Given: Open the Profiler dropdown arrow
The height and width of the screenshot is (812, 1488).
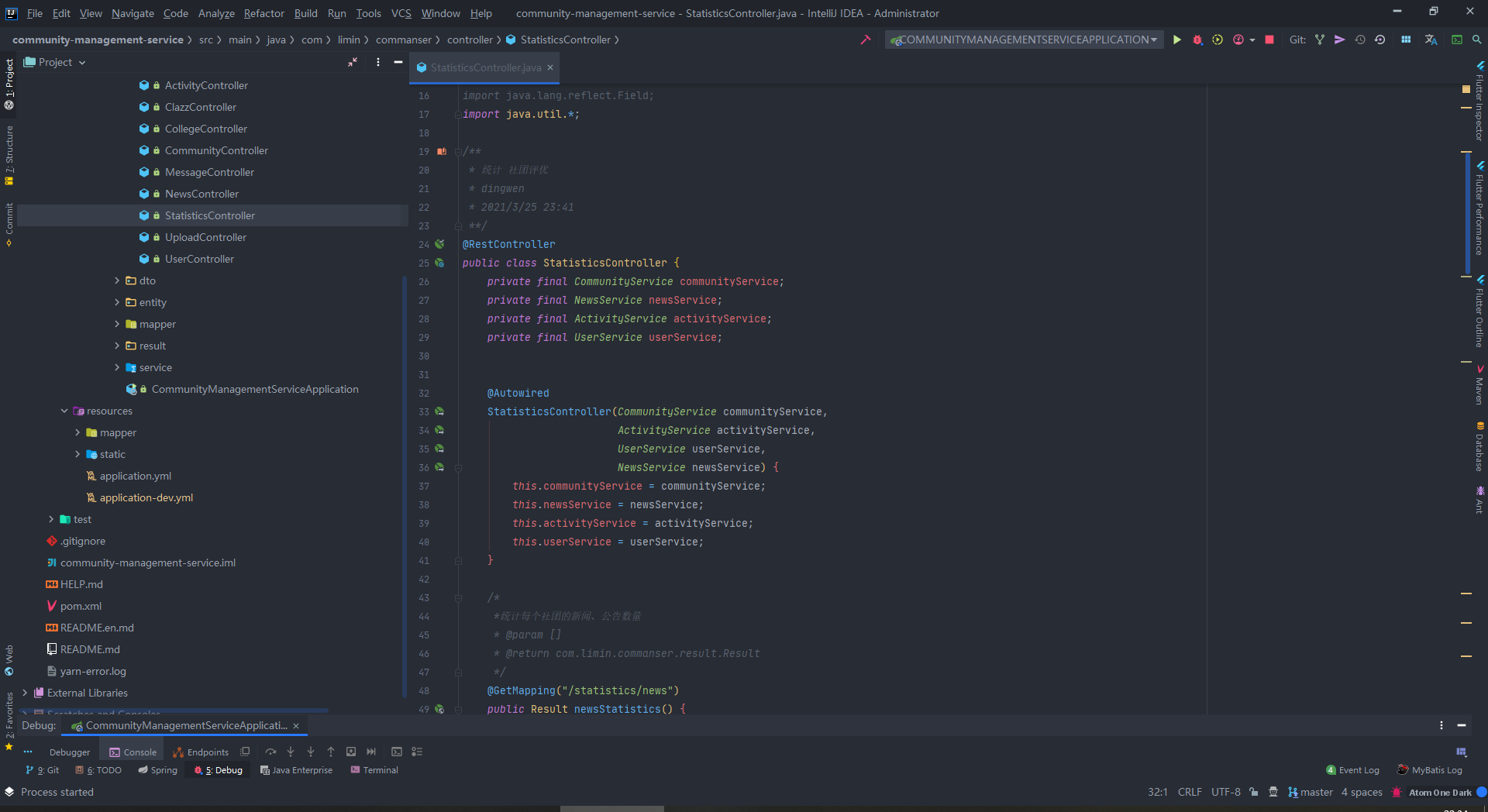Looking at the screenshot, I should coord(1252,40).
